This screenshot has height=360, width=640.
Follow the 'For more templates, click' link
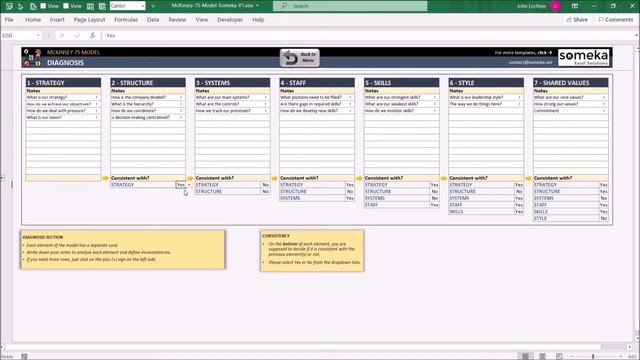523,53
